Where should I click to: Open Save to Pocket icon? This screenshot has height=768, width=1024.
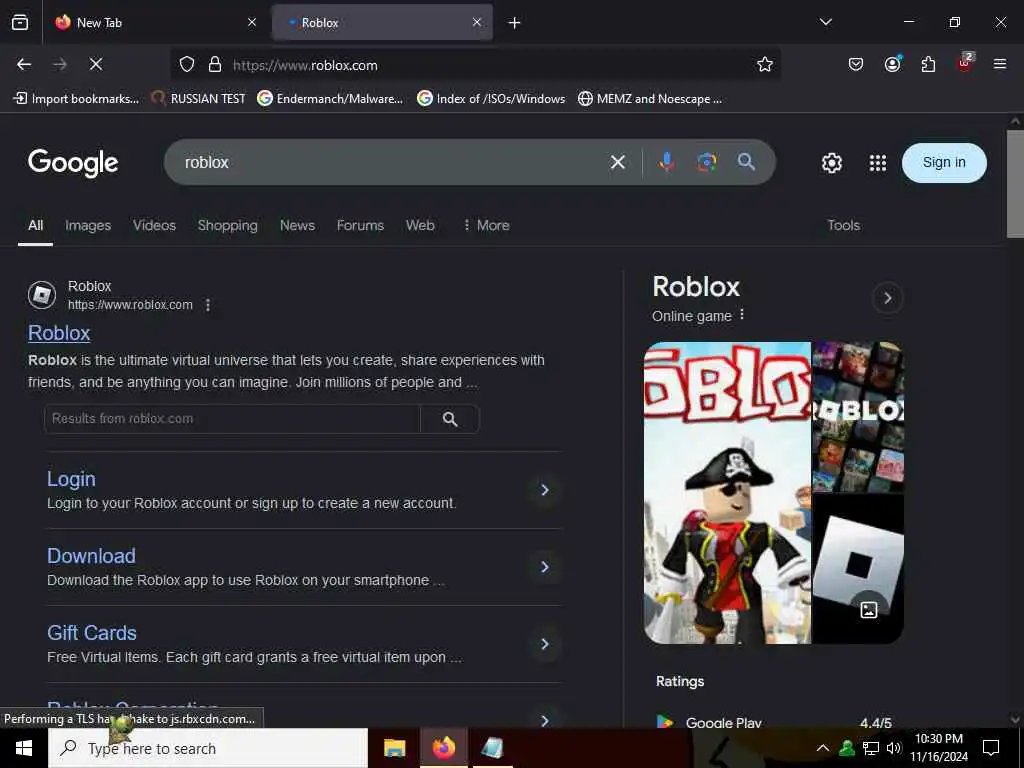(x=856, y=64)
